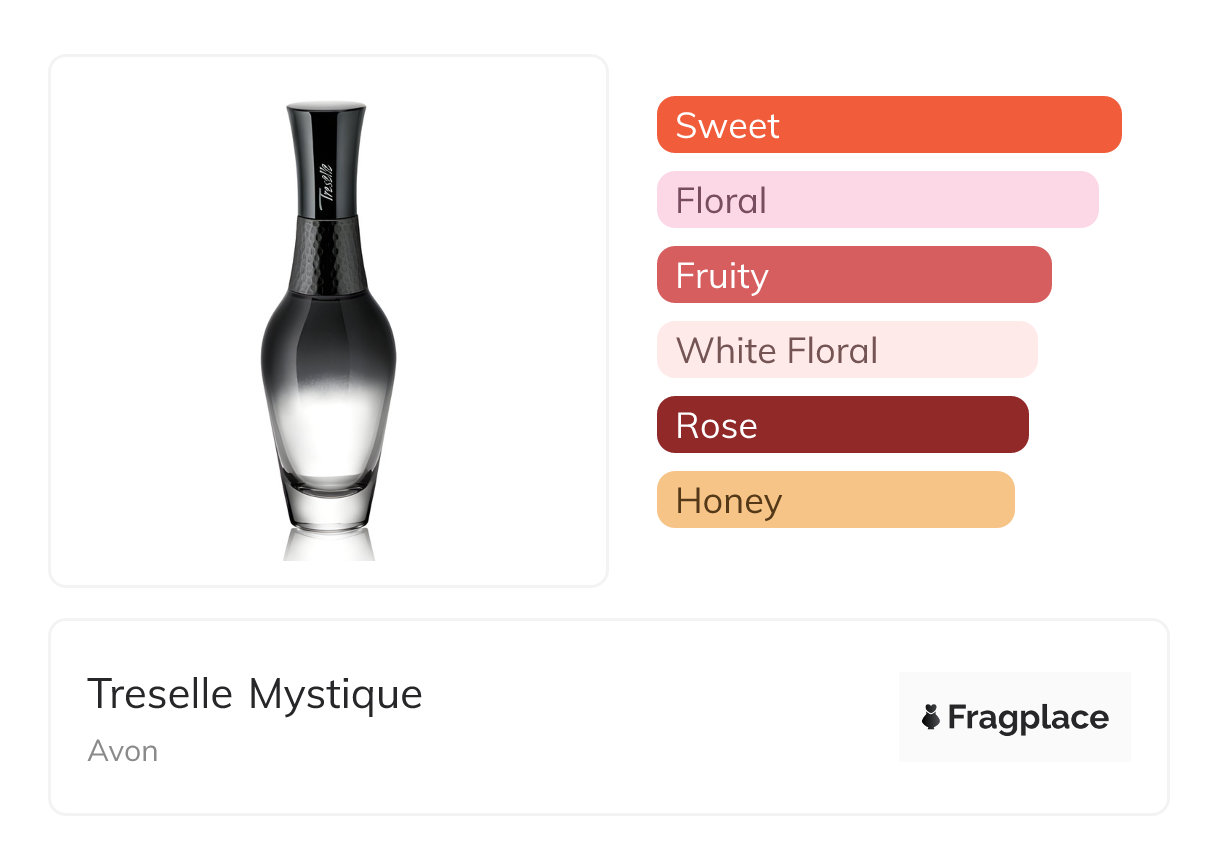The image size is (1218, 864).
Task: Choose the White Floral accord bar
Action: click(x=846, y=350)
